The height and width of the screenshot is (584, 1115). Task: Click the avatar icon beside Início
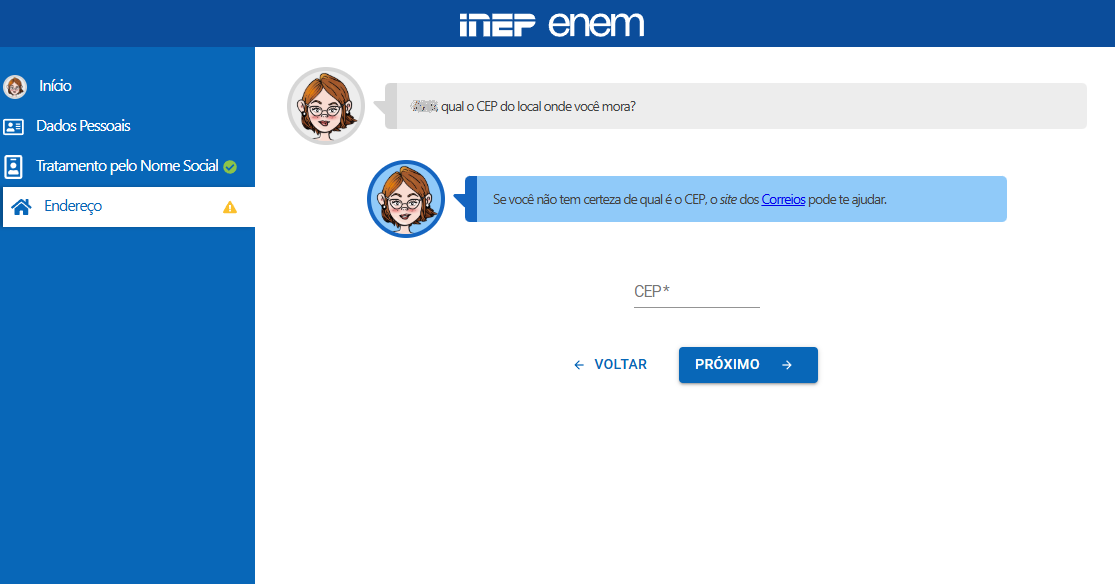pyautogui.click(x=15, y=86)
